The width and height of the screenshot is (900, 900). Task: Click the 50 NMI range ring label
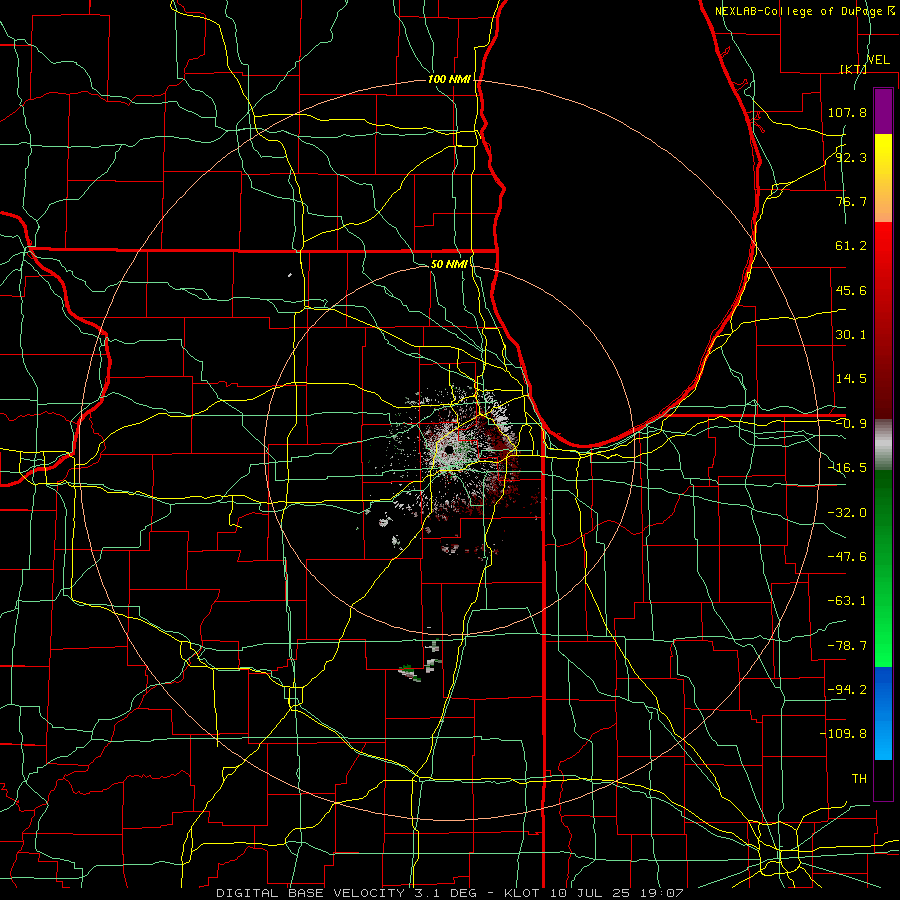449,264
